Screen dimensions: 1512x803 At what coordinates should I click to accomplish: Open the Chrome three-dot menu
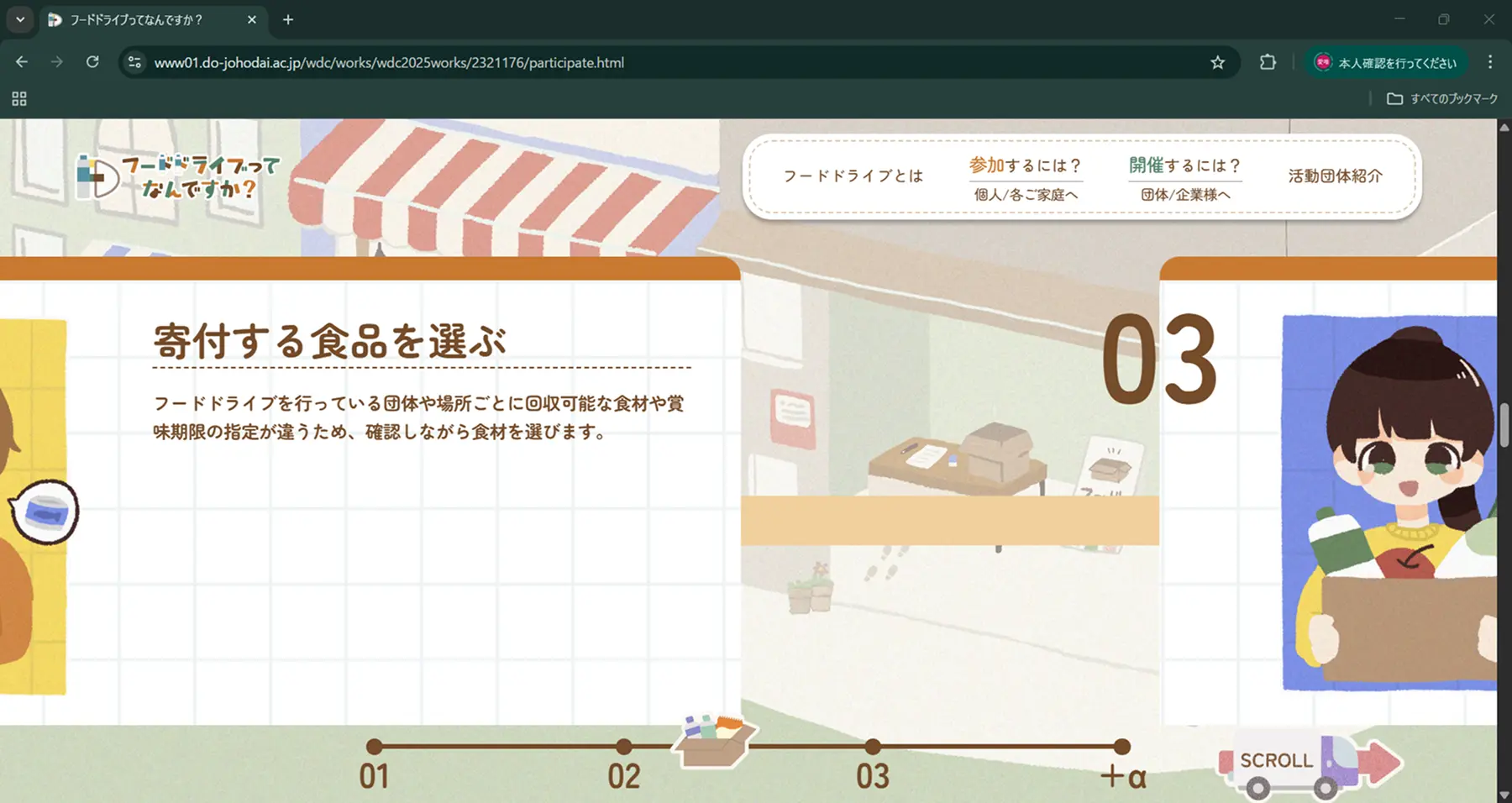(1491, 62)
